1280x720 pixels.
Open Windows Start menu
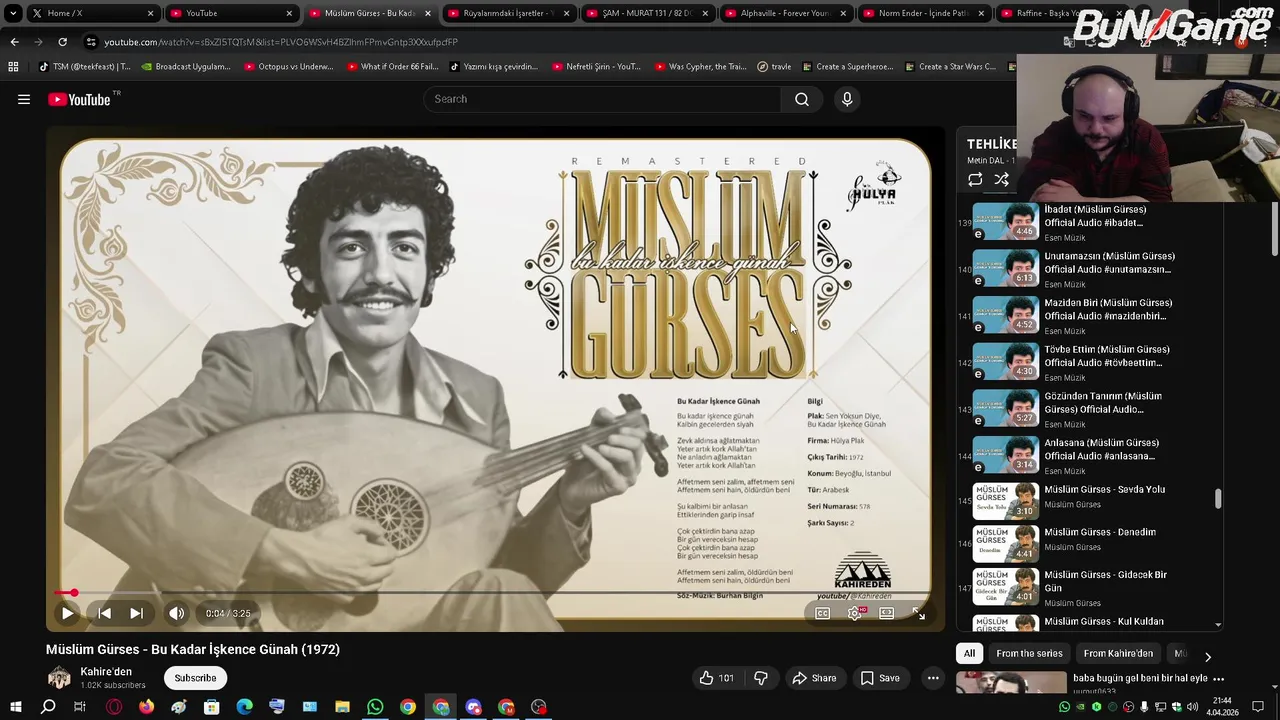[15, 707]
